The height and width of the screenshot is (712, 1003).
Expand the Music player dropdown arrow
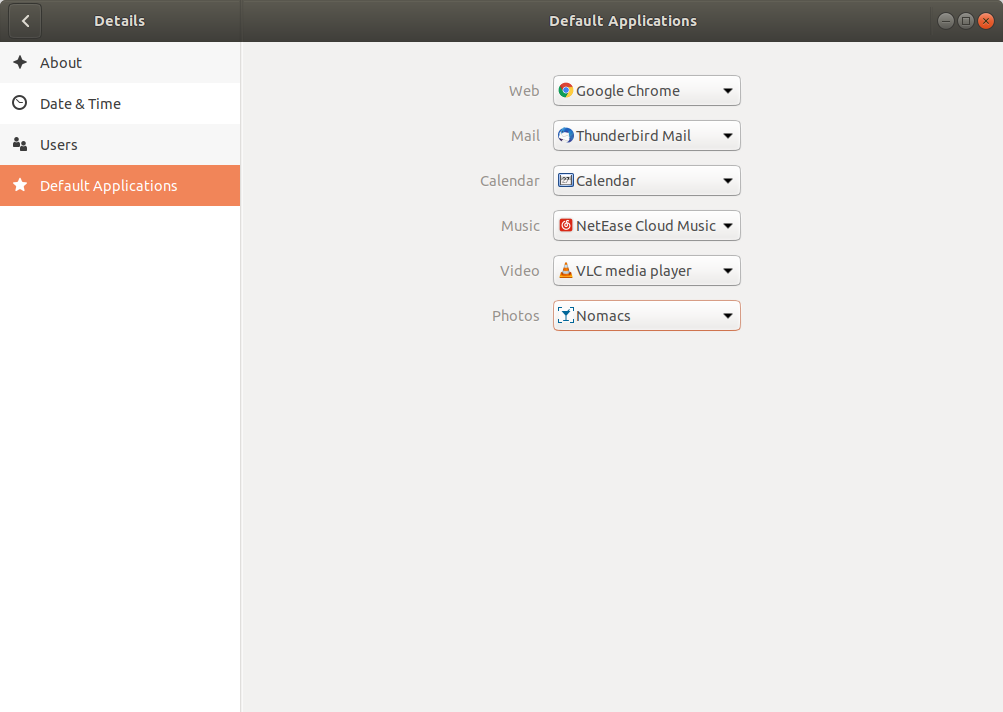click(x=727, y=226)
